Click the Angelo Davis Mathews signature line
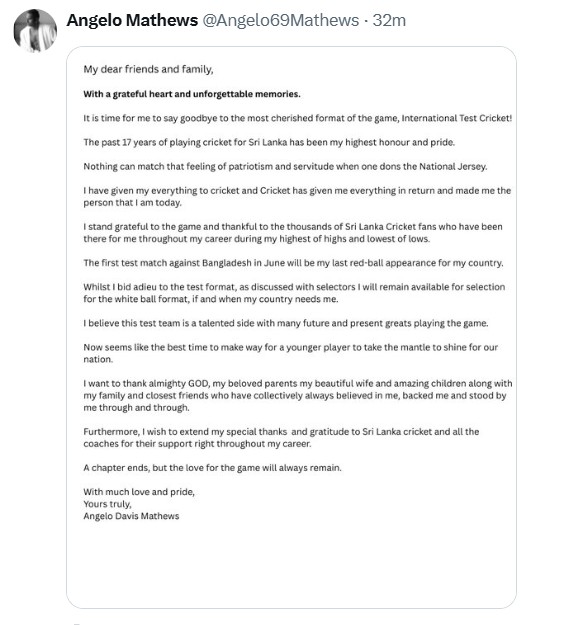 tap(131, 516)
